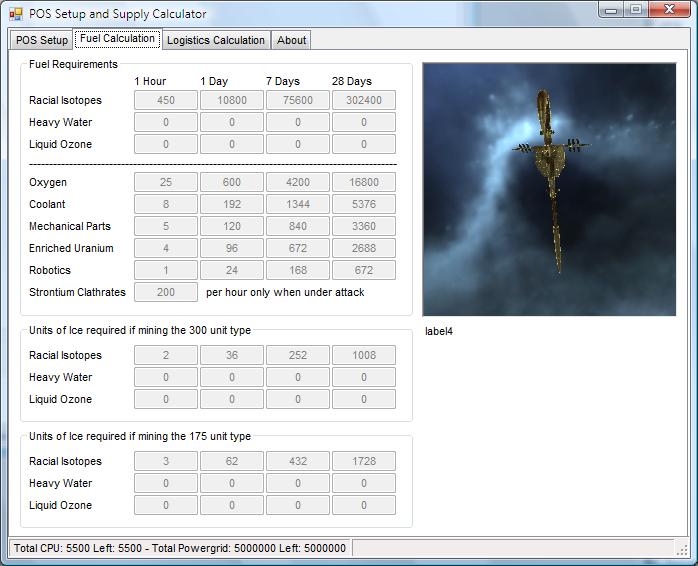Click the Racial Isotopes 28 Days field showing 302400
The width and height of the screenshot is (698, 566).
(x=364, y=100)
